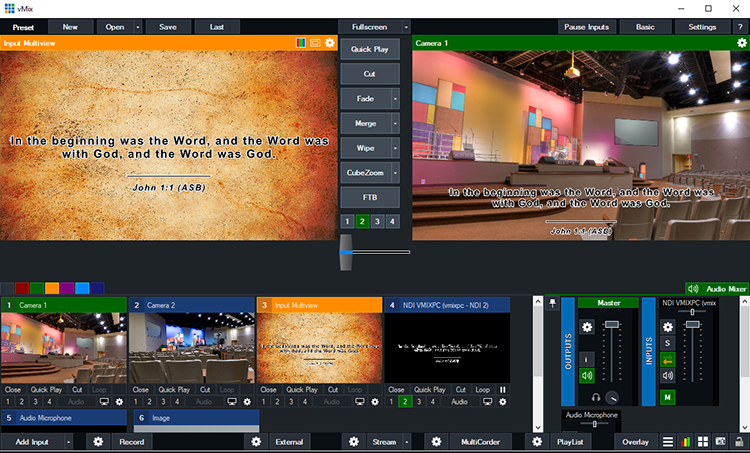Click the FTB button
750x453 pixels.
point(370,197)
